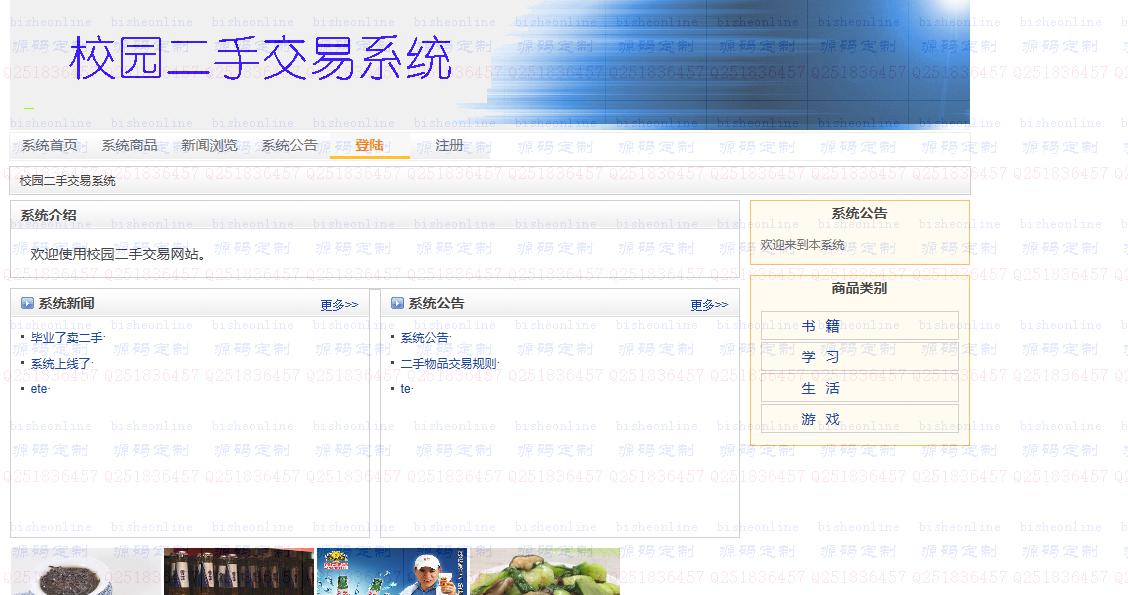1128x595 pixels.
Task: Click the tea bowl product thumbnail
Action: [x=86, y=571]
